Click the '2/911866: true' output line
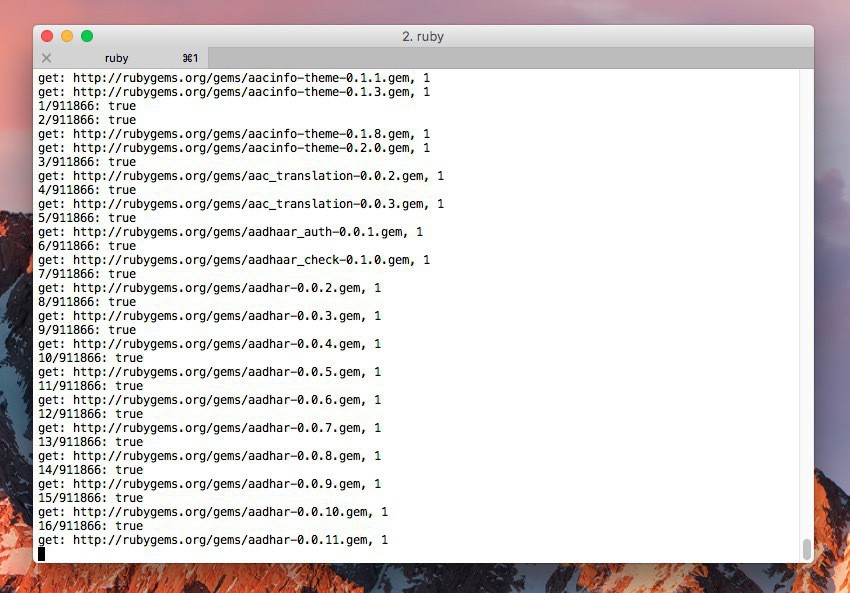This screenshot has height=593, width=850. [87, 120]
